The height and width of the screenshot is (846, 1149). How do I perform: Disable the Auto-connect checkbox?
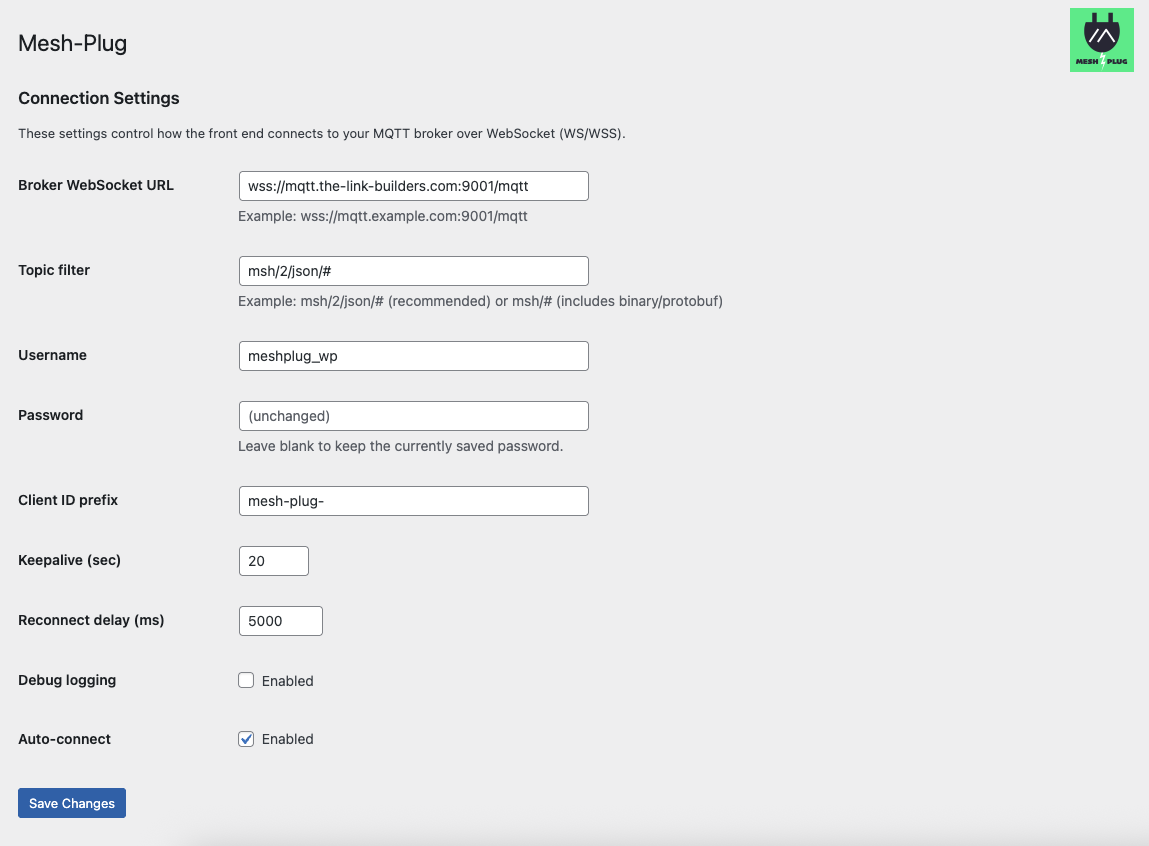(x=246, y=739)
